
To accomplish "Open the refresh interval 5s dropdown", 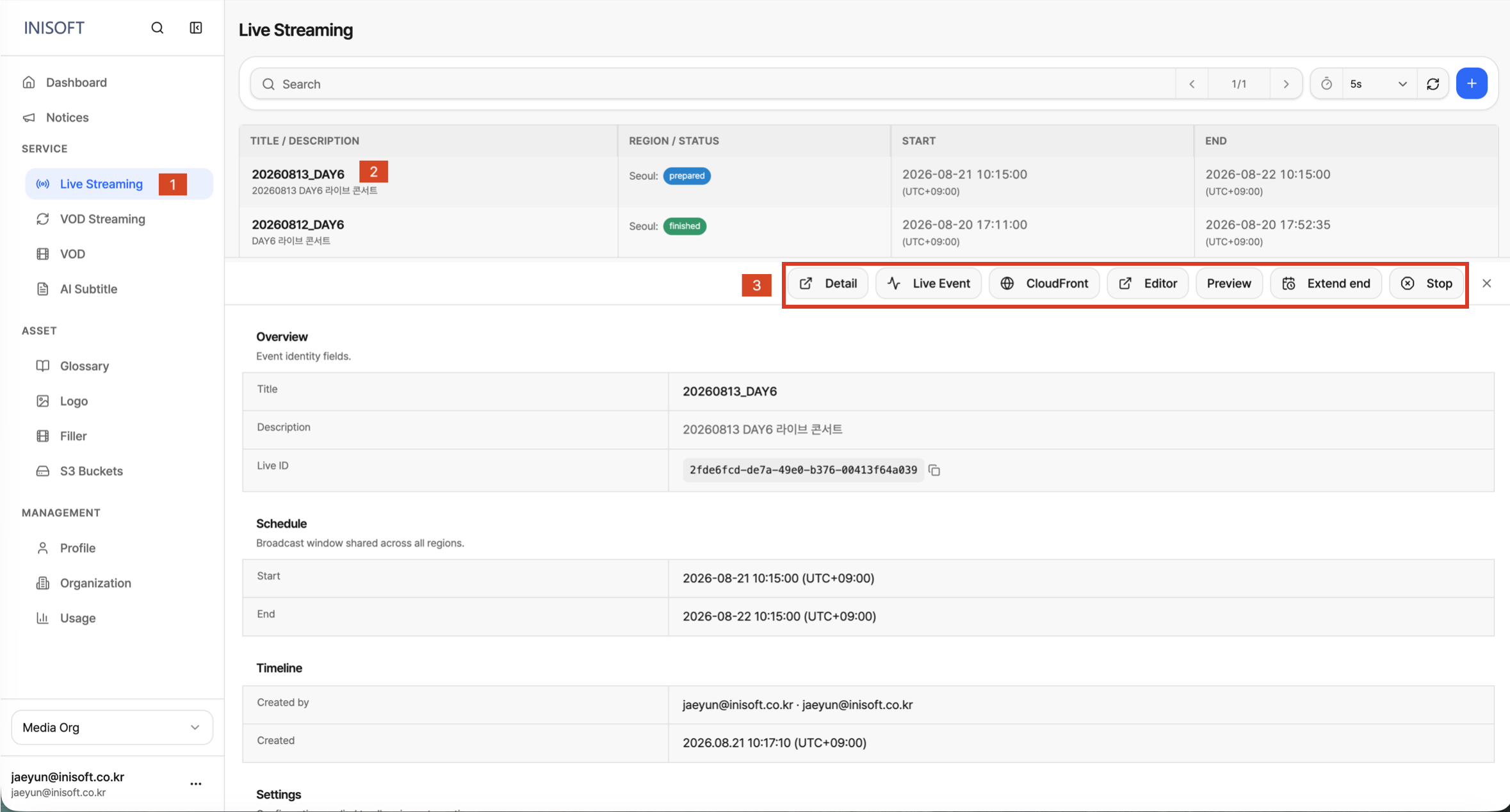I will click(x=1379, y=84).
